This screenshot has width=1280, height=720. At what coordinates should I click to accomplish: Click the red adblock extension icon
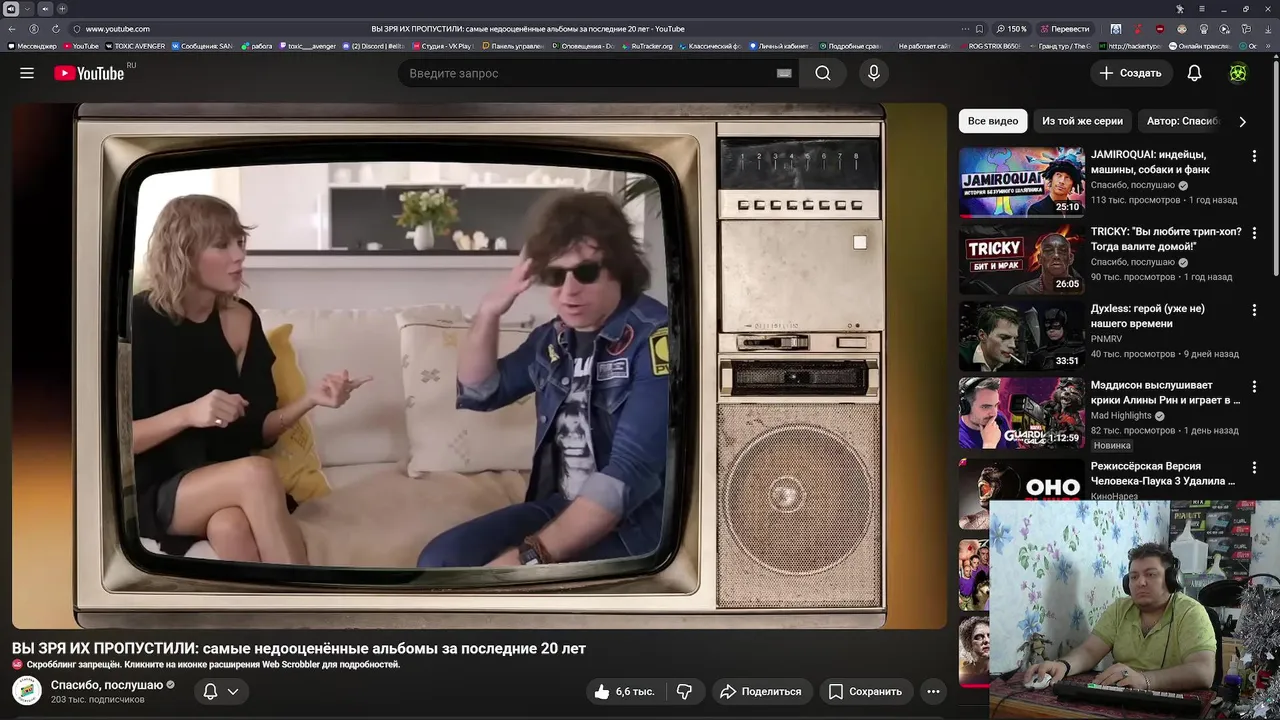pos(1159,29)
